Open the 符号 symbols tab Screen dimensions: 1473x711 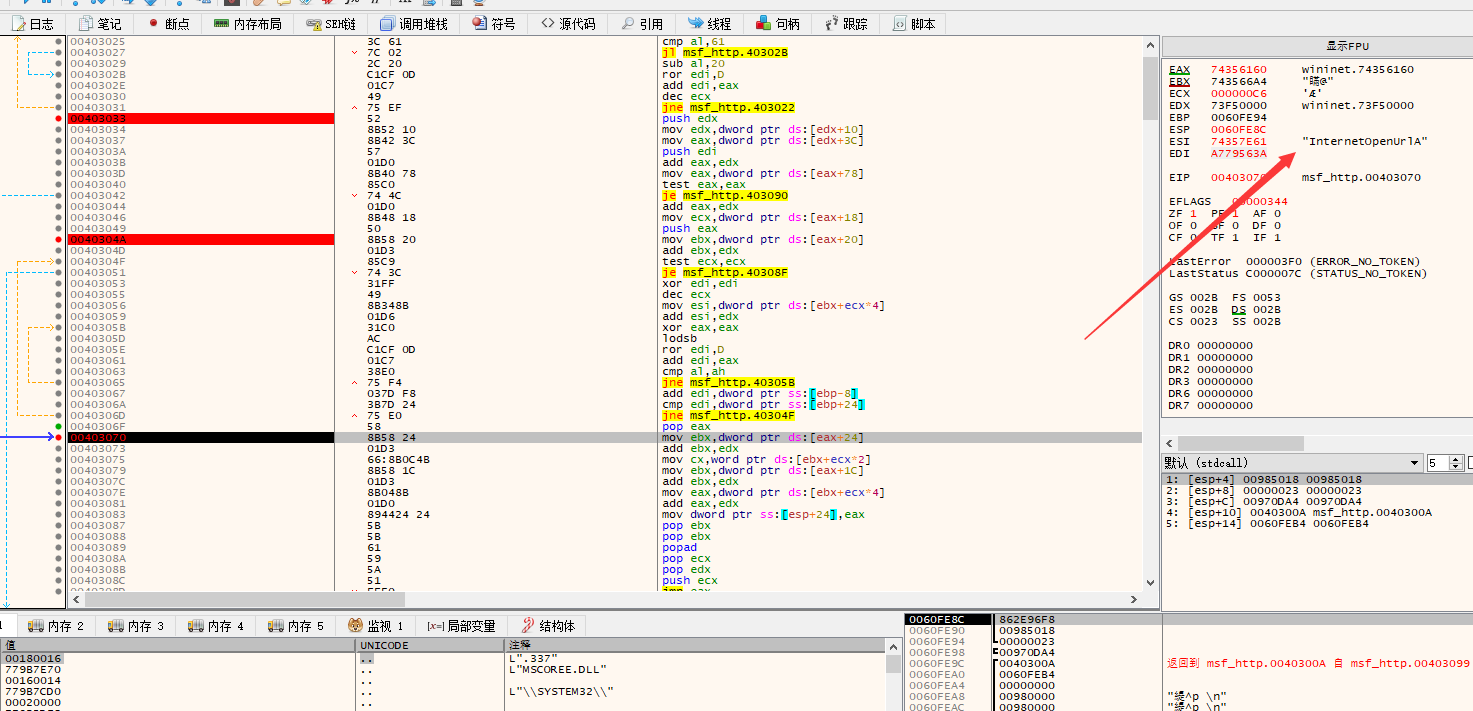tap(493, 23)
